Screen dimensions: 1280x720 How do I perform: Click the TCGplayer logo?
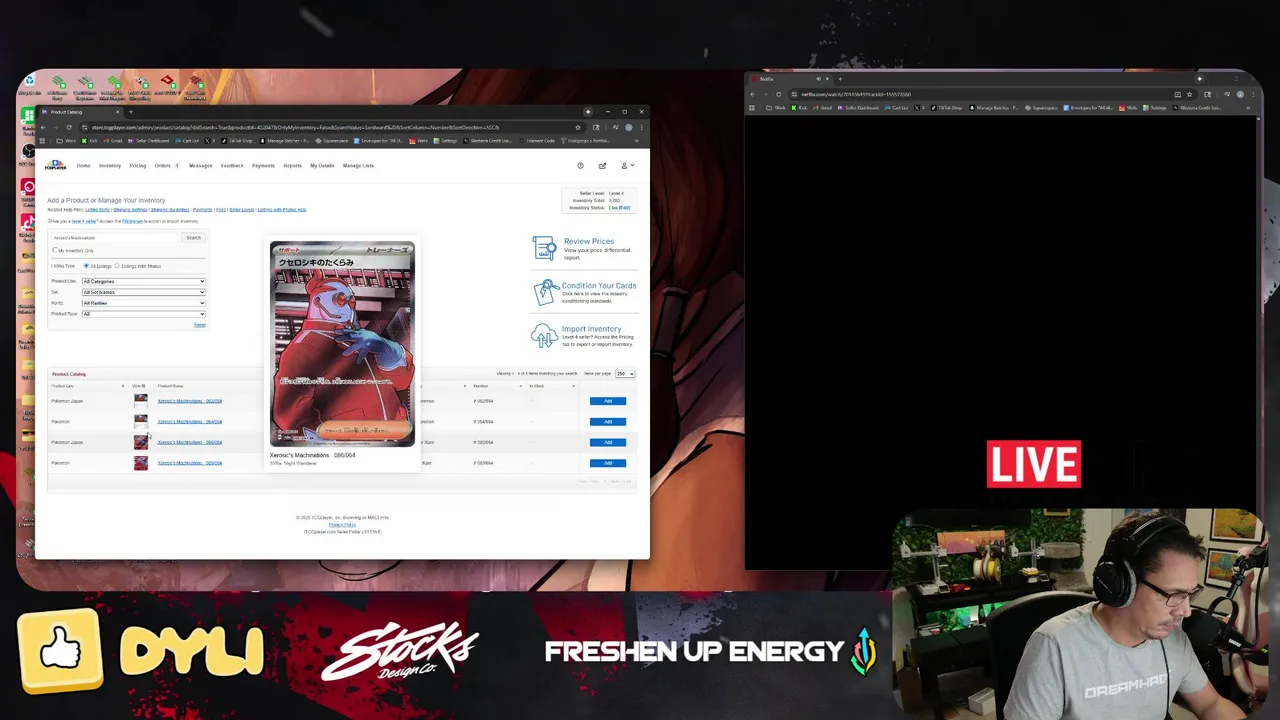click(55, 165)
